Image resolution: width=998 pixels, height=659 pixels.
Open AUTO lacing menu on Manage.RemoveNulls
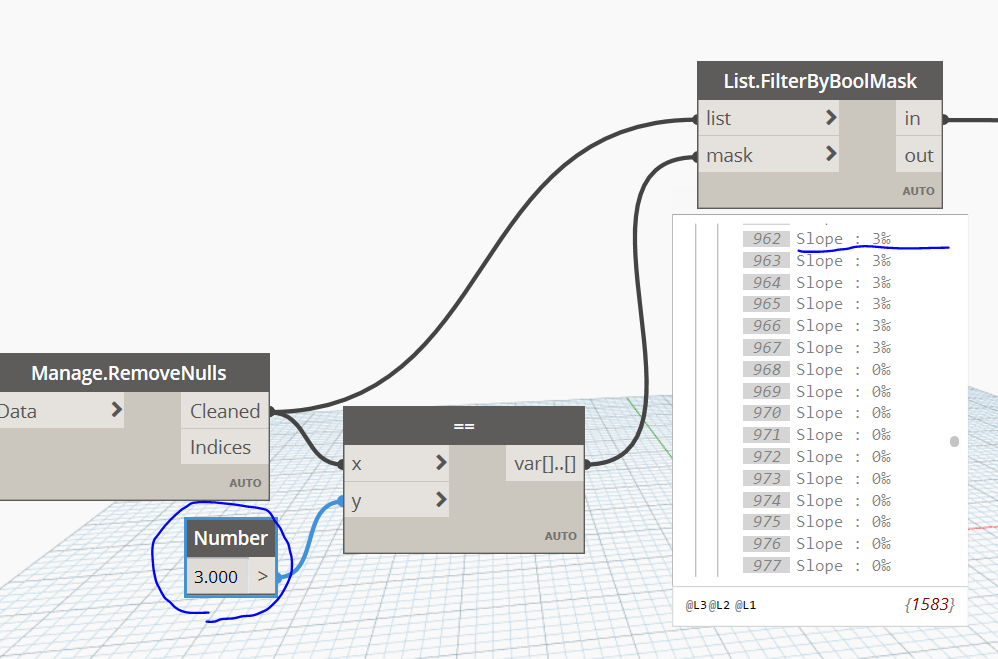(245, 483)
